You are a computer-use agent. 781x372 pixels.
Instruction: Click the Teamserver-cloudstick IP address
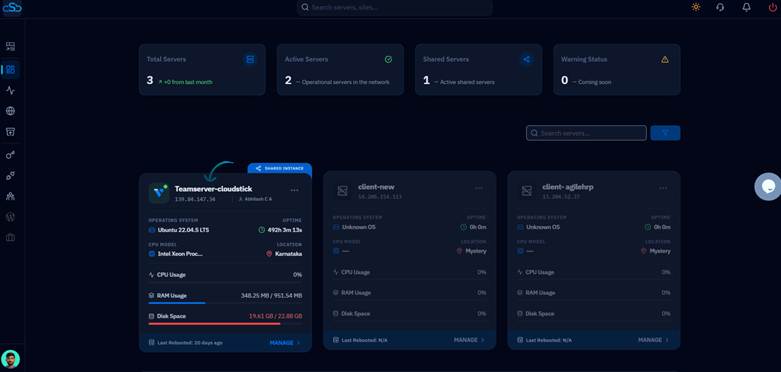pos(195,199)
